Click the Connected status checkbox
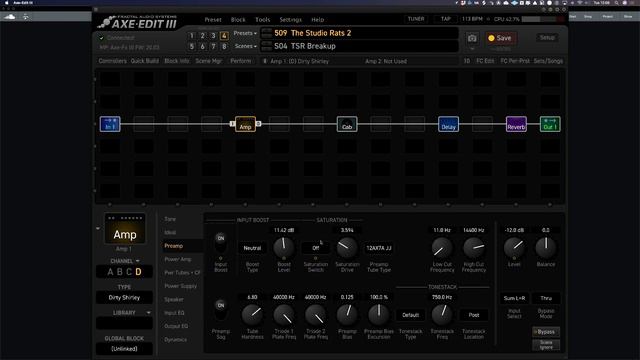640x360 pixels. (102, 38)
